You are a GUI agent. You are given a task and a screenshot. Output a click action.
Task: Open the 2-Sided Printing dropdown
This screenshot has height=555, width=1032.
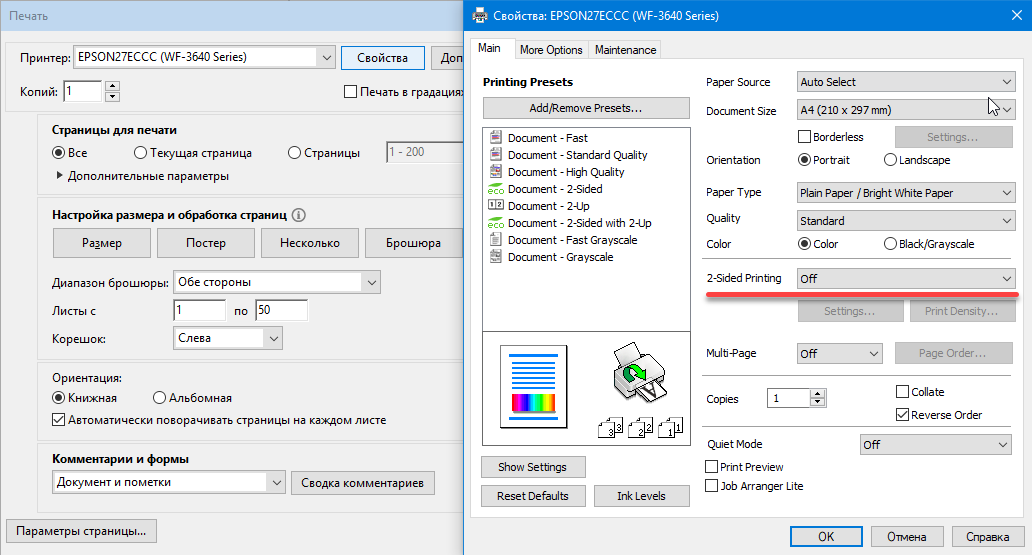pyautogui.click(x=906, y=278)
